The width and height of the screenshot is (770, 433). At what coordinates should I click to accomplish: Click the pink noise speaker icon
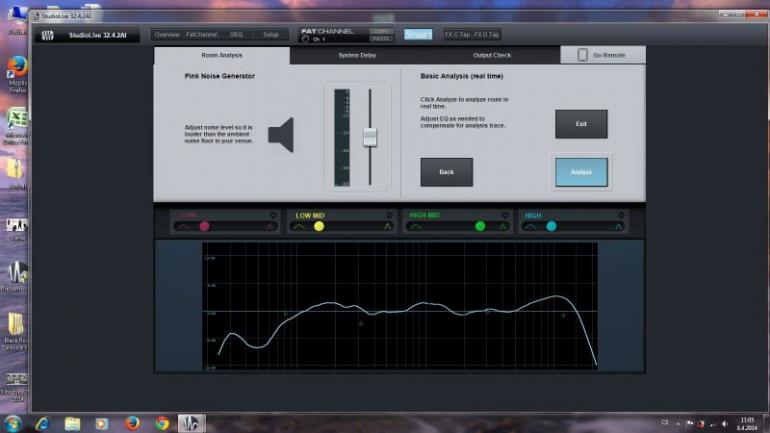pyautogui.click(x=281, y=135)
